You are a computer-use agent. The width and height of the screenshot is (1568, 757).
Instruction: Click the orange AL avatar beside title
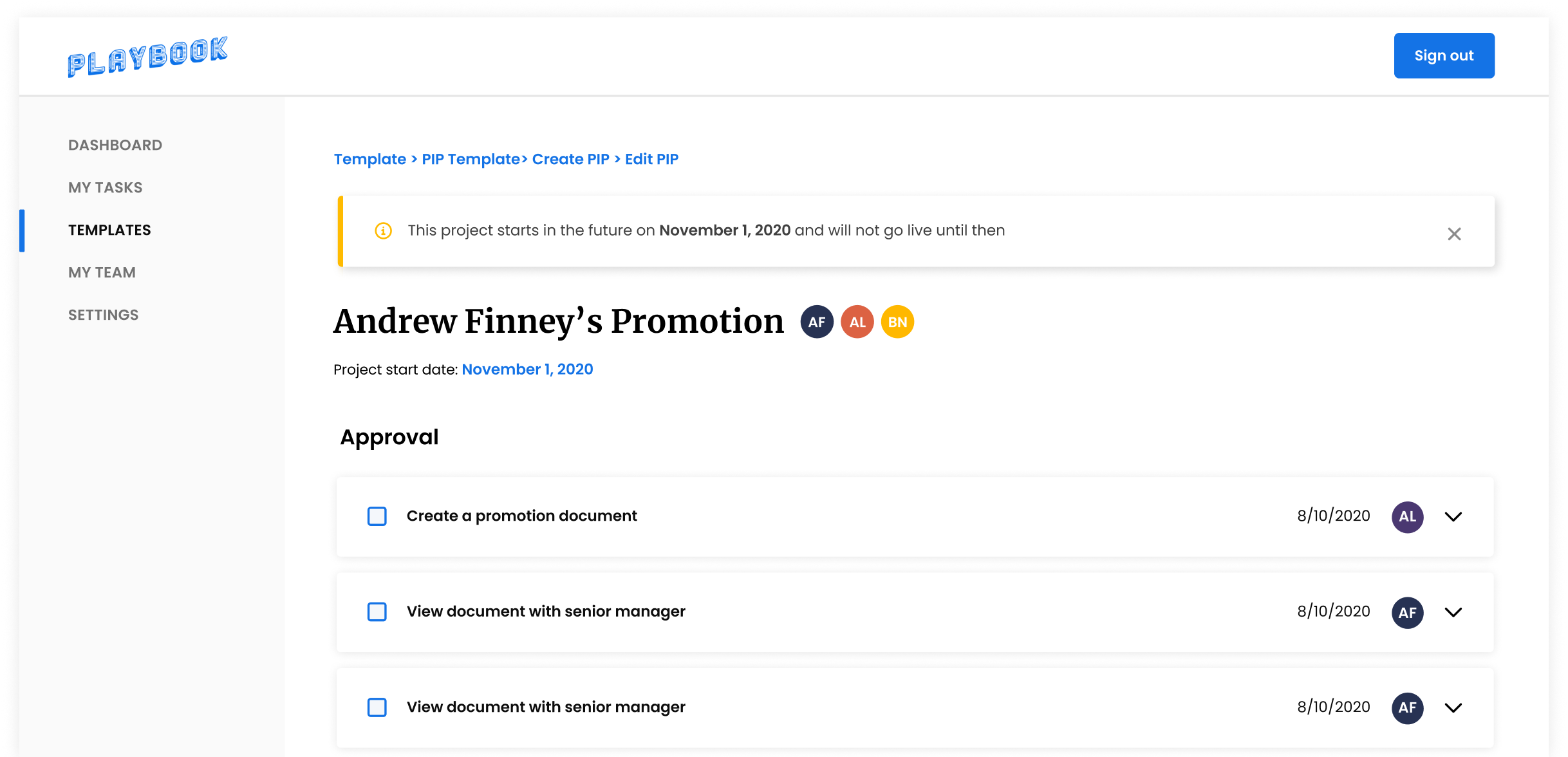point(857,322)
